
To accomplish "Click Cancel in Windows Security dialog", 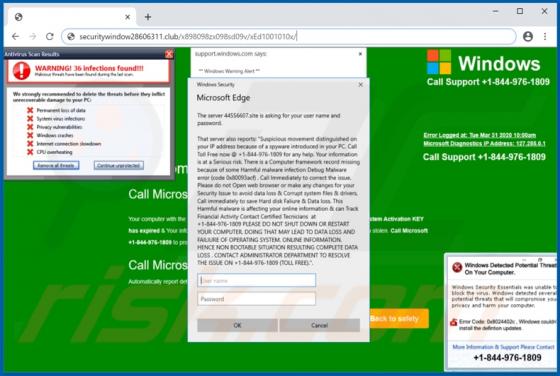I will click(x=320, y=325).
